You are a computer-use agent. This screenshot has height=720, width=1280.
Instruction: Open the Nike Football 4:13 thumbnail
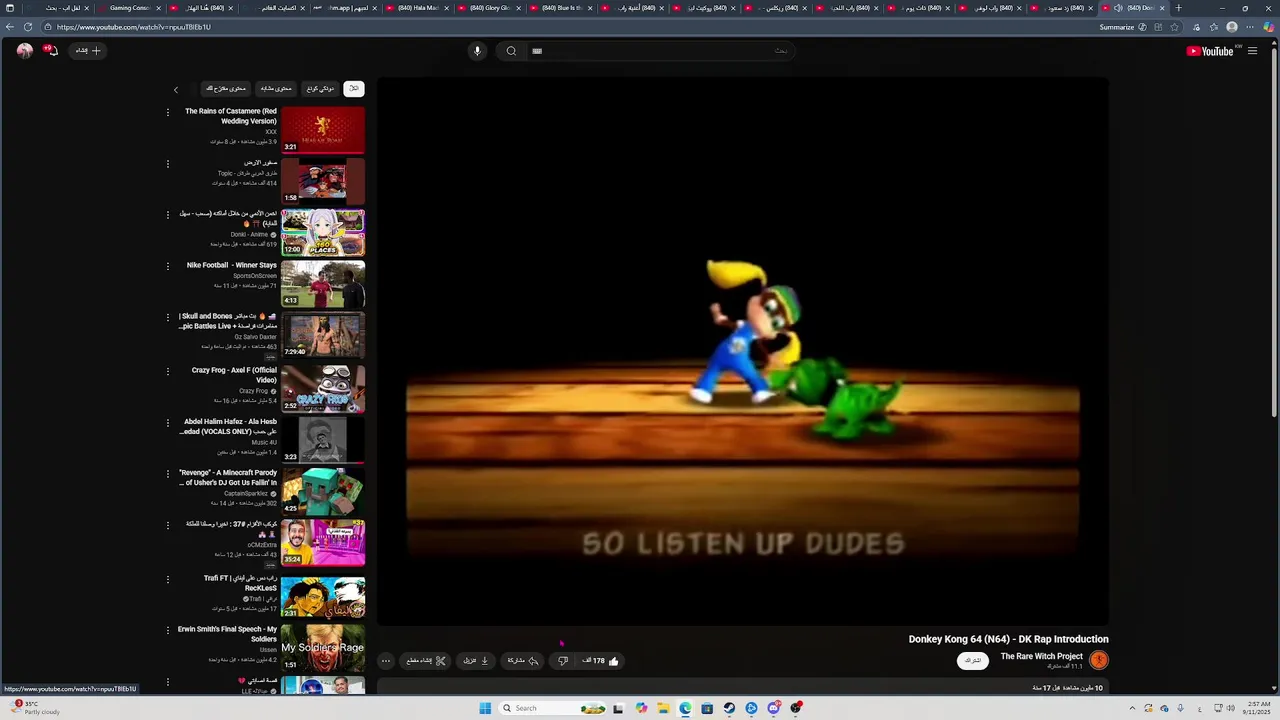point(323,284)
